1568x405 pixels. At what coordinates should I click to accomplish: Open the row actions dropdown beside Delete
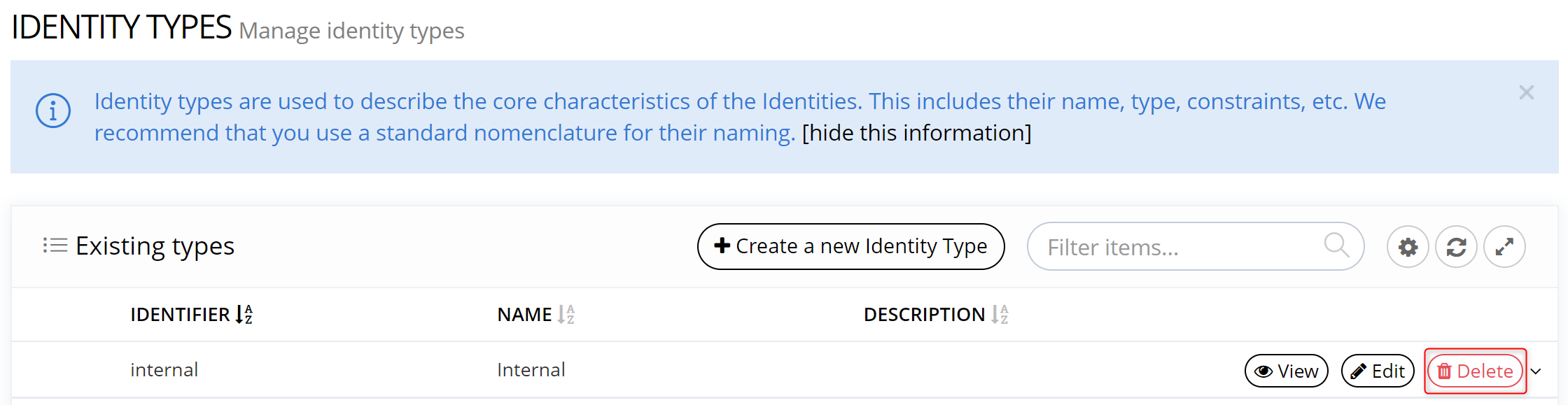(x=1536, y=371)
